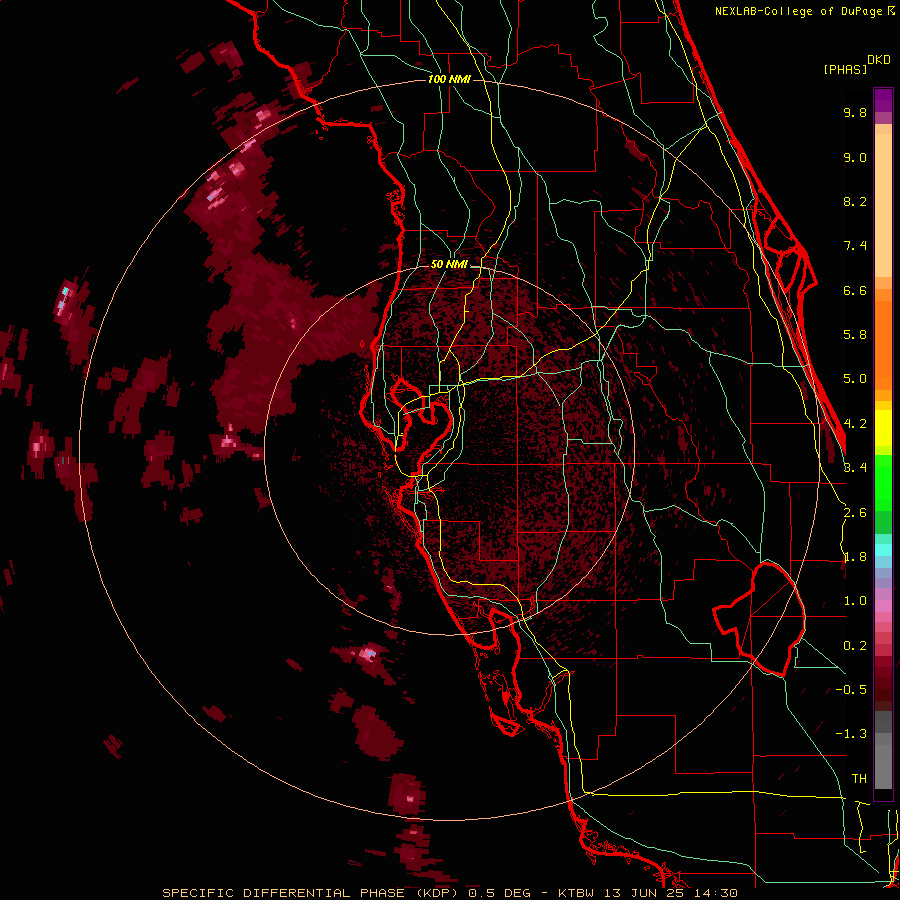The width and height of the screenshot is (900, 900).
Task: Select the 5.8 value on color scale
Action: pos(855,335)
